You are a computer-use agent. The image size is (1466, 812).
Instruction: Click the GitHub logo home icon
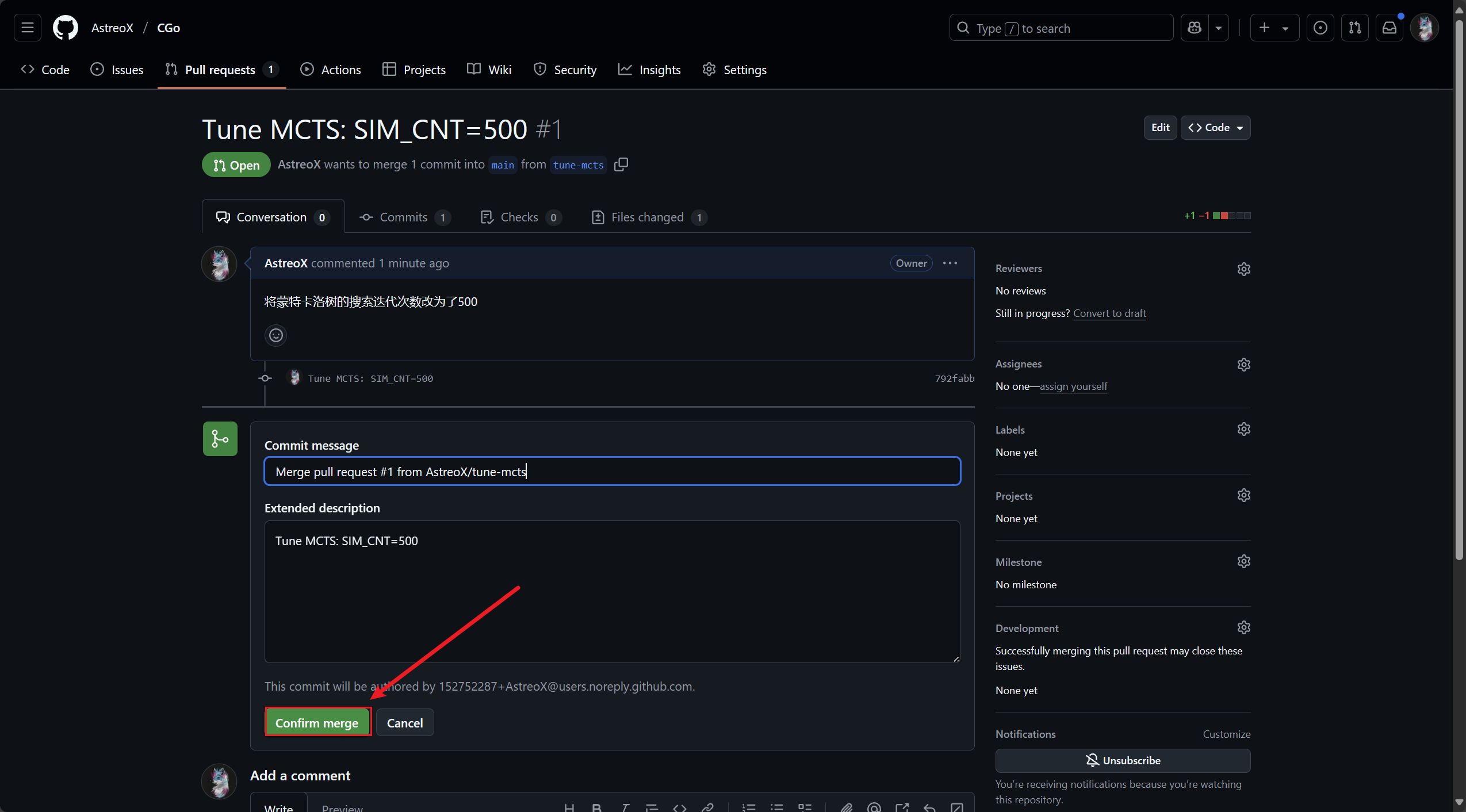pos(65,28)
